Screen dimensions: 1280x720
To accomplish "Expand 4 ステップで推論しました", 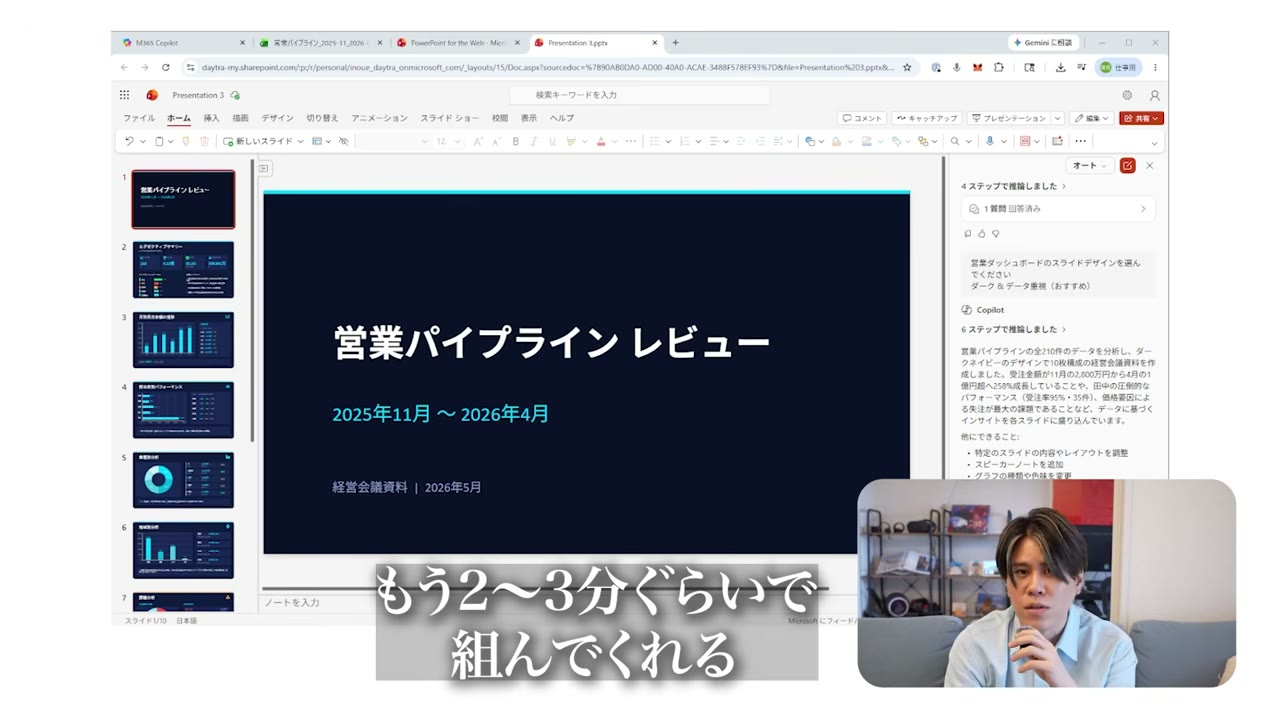I will (x=1013, y=186).
